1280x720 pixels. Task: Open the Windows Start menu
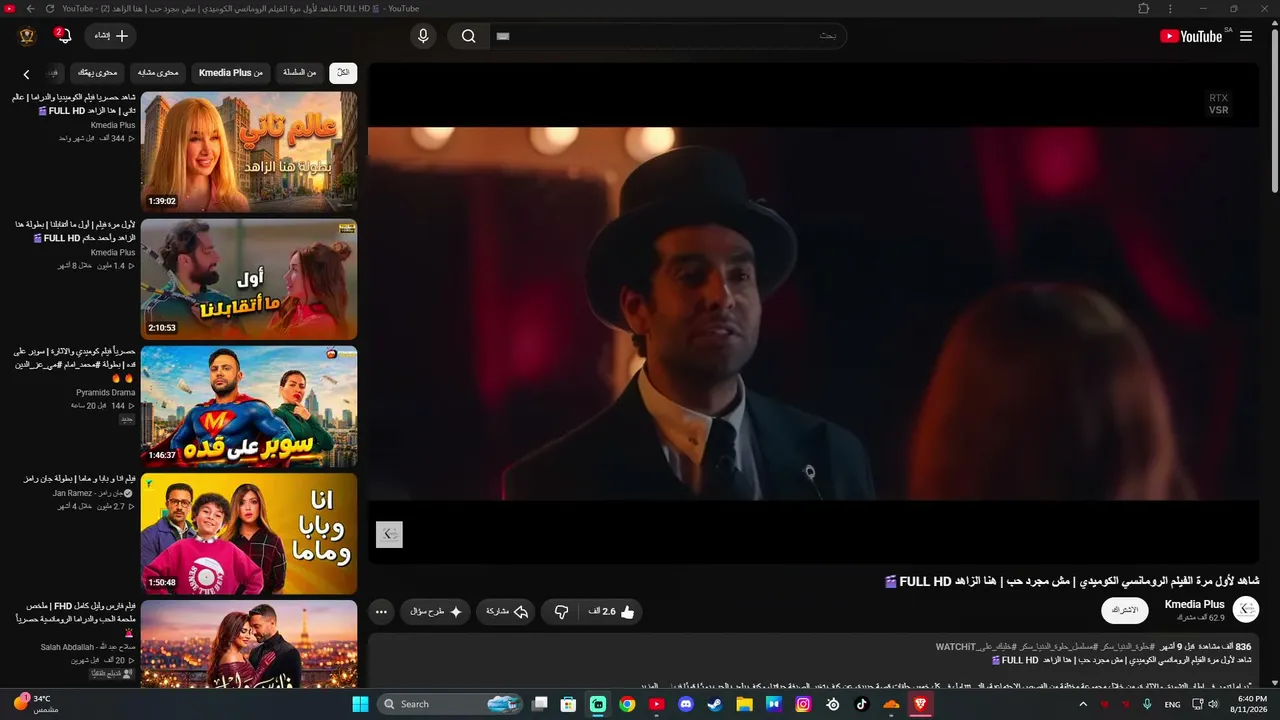tap(360, 704)
